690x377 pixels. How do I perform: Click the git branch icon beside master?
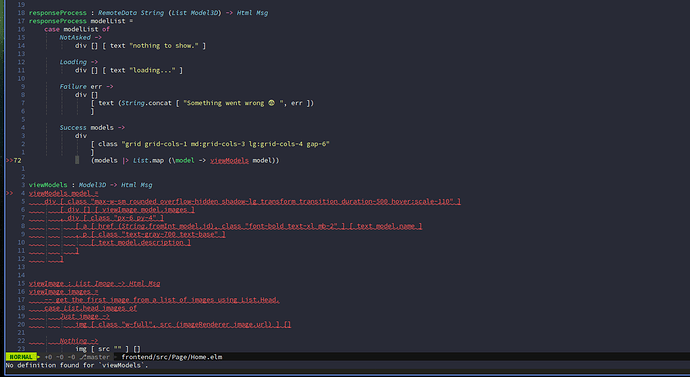click(83, 357)
